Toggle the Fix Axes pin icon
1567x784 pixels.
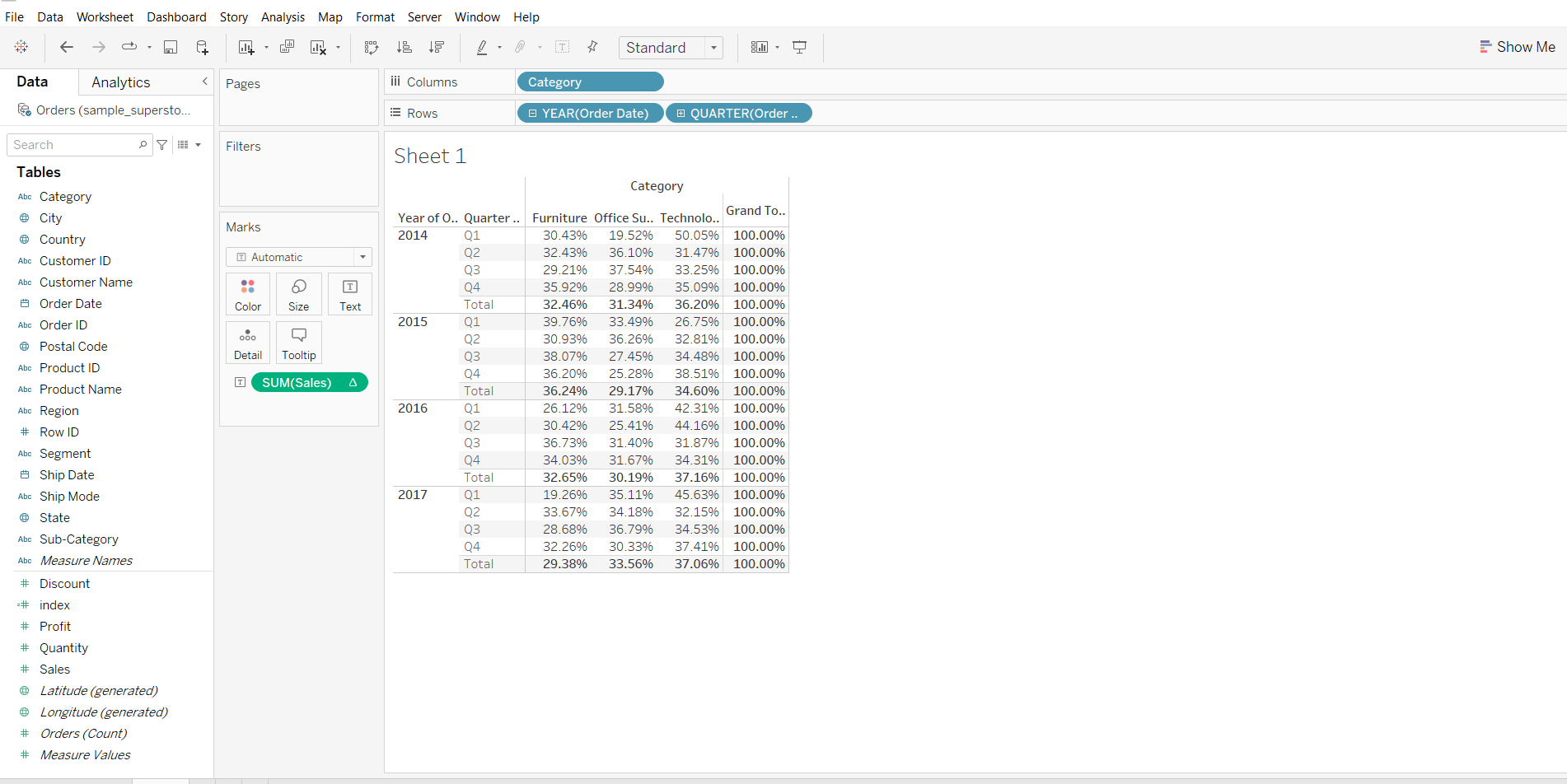[592, 48]
